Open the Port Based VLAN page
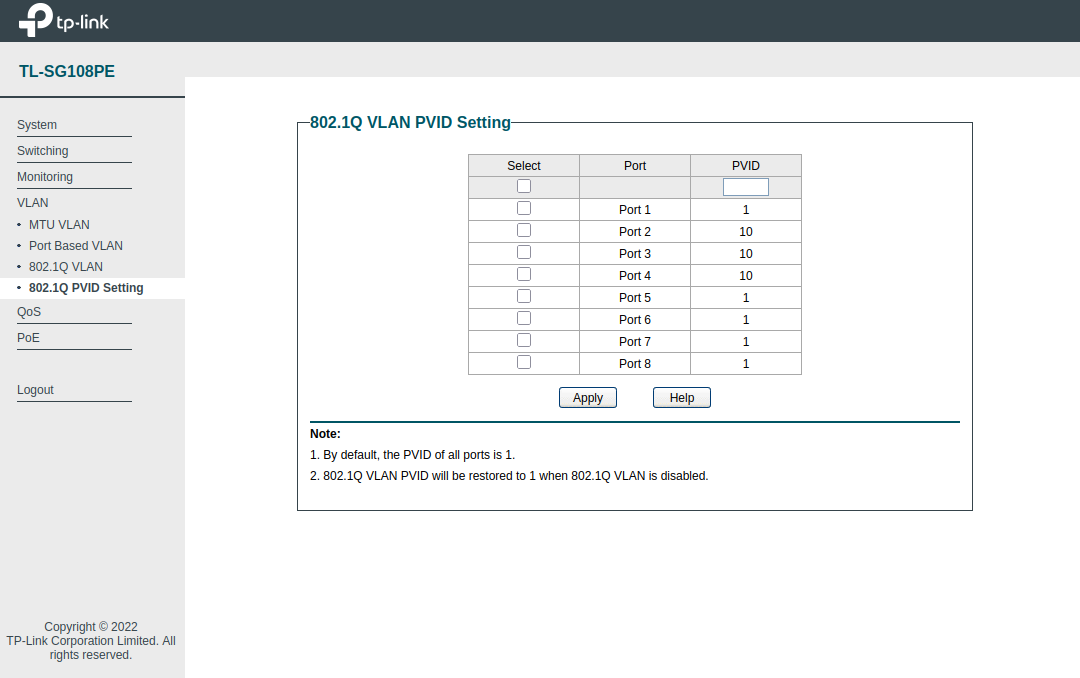The width and height of the screenshot is (1080, 678). pos(75,245)
